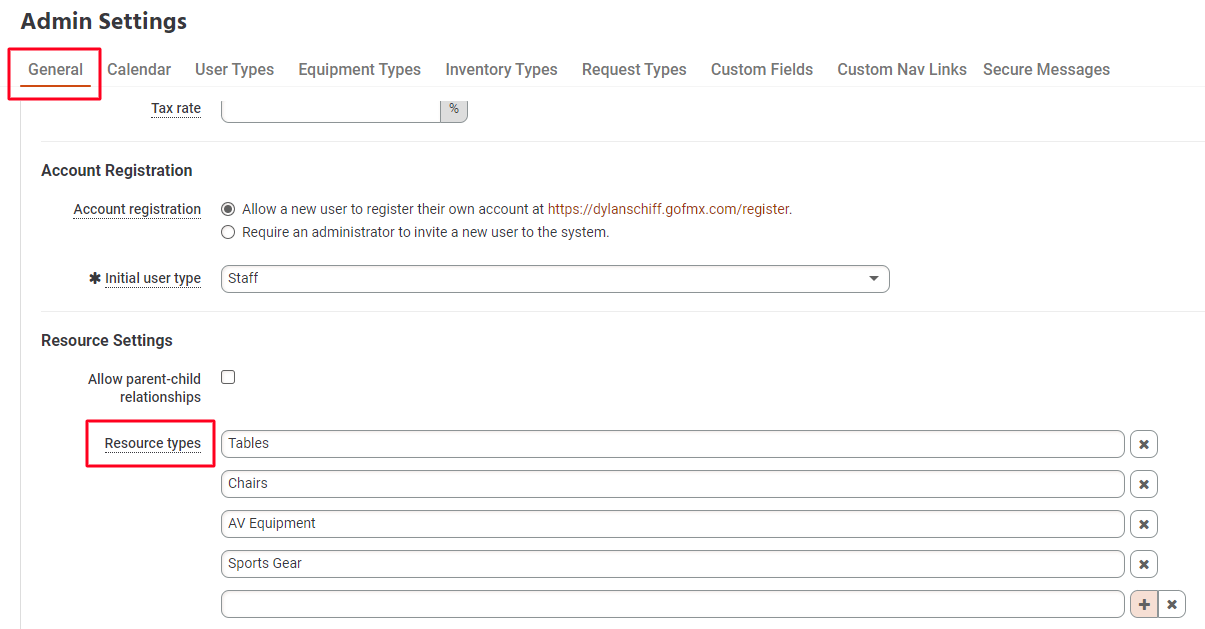Go to Equipment Types settings

tap(359, 69)
